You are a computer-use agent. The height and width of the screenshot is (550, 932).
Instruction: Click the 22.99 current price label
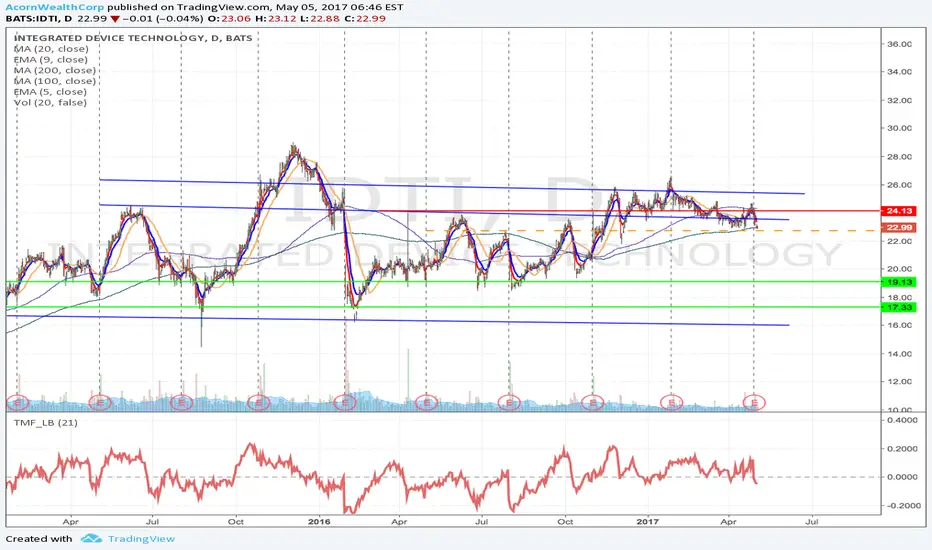pos(899,228)
